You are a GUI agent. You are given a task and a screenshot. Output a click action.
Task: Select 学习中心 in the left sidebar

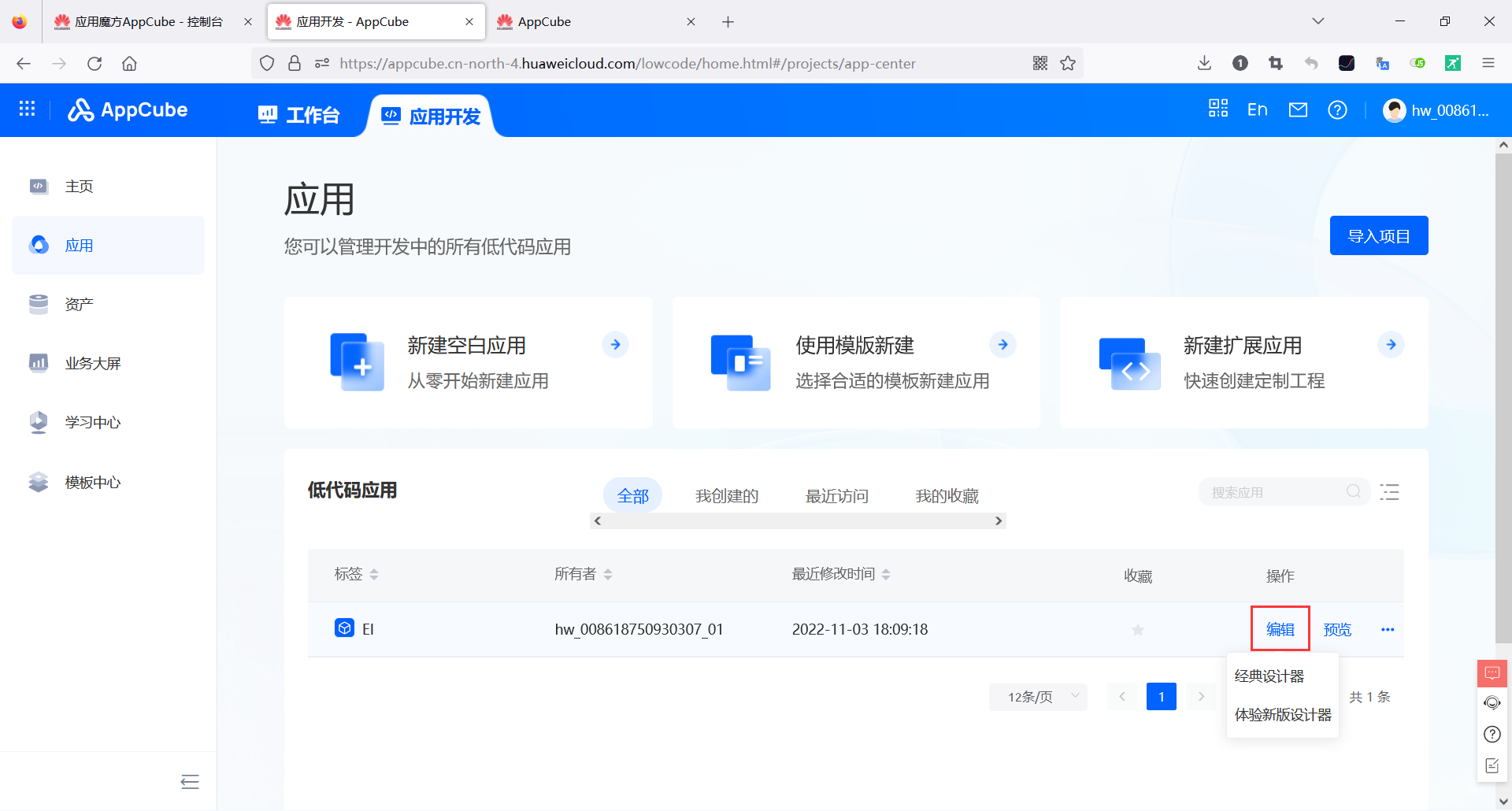coord(92,422)
